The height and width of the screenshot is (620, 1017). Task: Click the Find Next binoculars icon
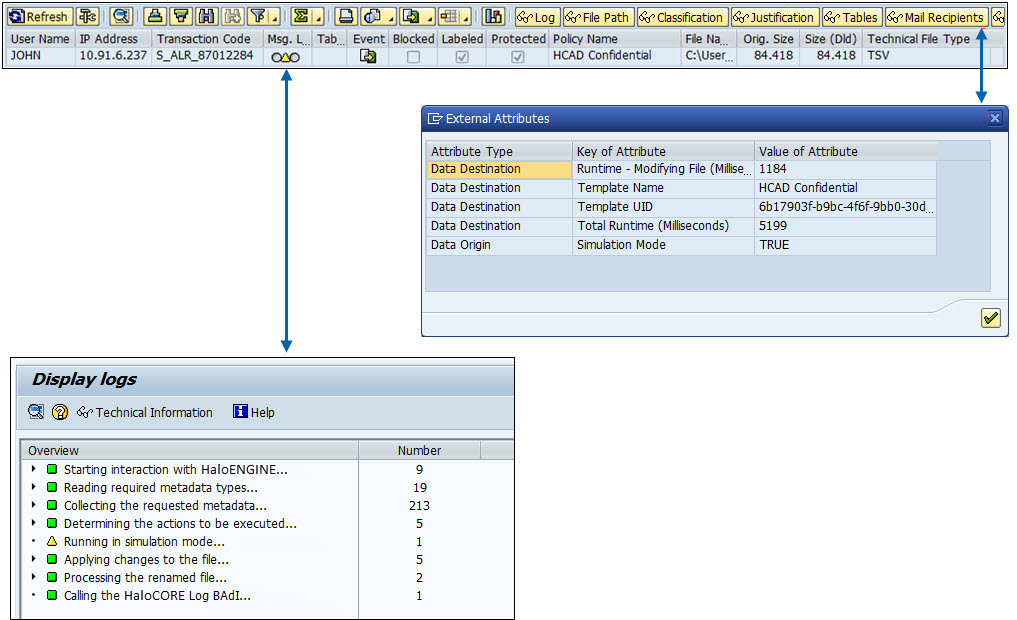coord(233,17)
